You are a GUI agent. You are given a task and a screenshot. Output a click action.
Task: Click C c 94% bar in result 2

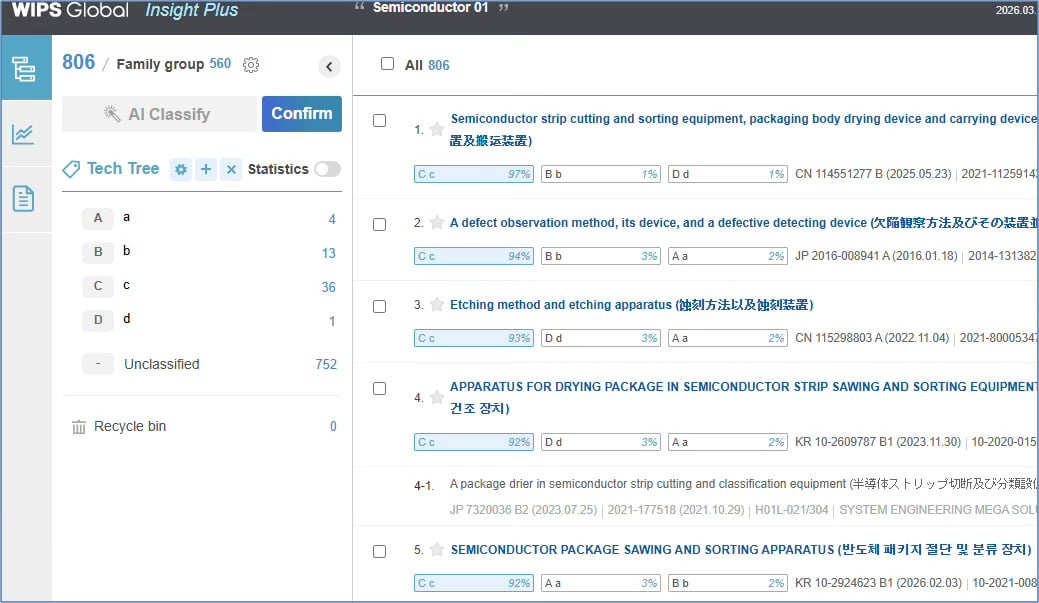pos(474,256)
